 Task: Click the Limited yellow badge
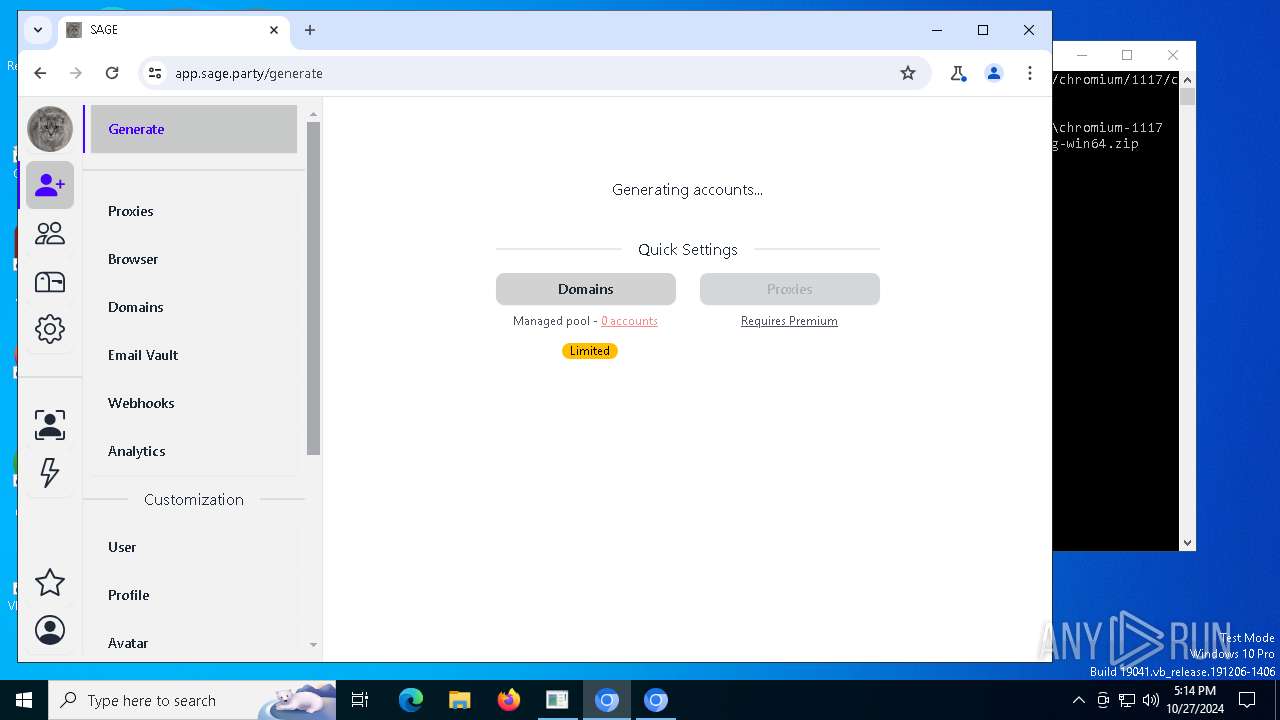coord(590,351)
